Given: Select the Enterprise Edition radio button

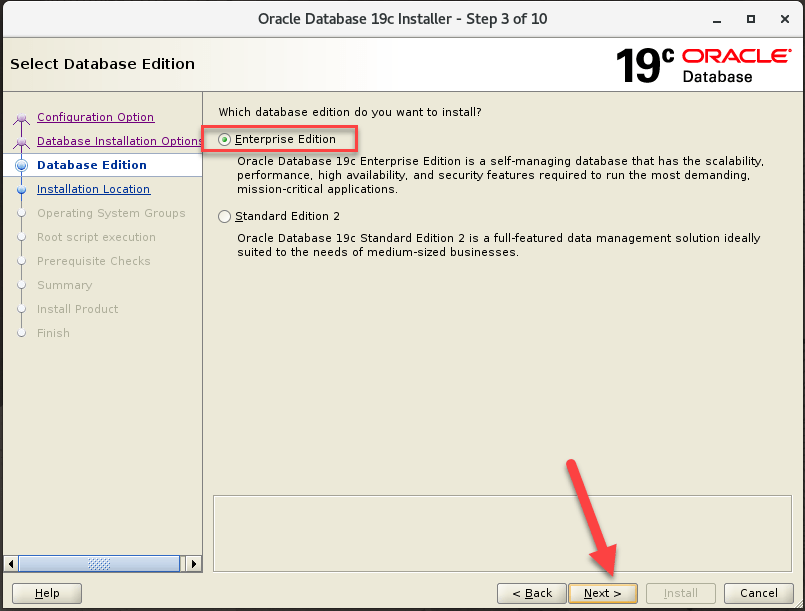Looking at the screenshot, I should click(x=224, y=140).
